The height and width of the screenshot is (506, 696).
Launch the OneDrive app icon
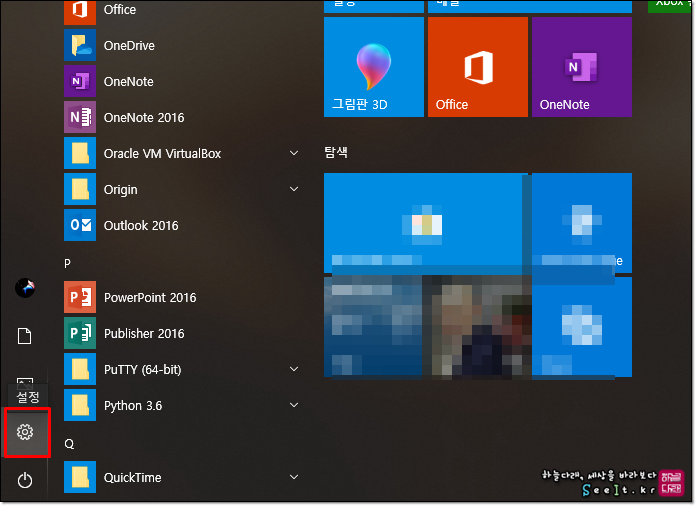[80, 45]
